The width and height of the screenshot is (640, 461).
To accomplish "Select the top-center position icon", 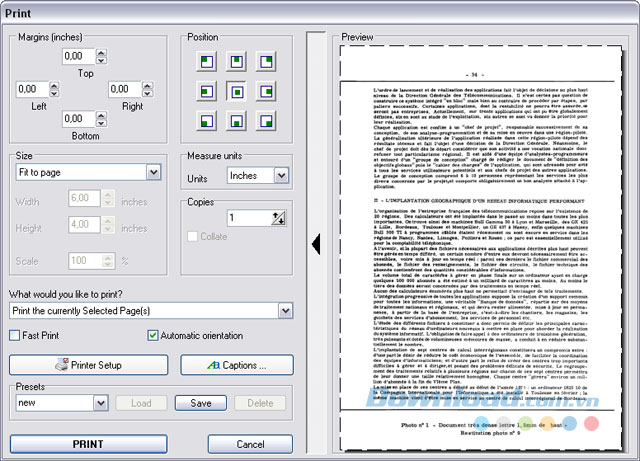I will [236, 62].
